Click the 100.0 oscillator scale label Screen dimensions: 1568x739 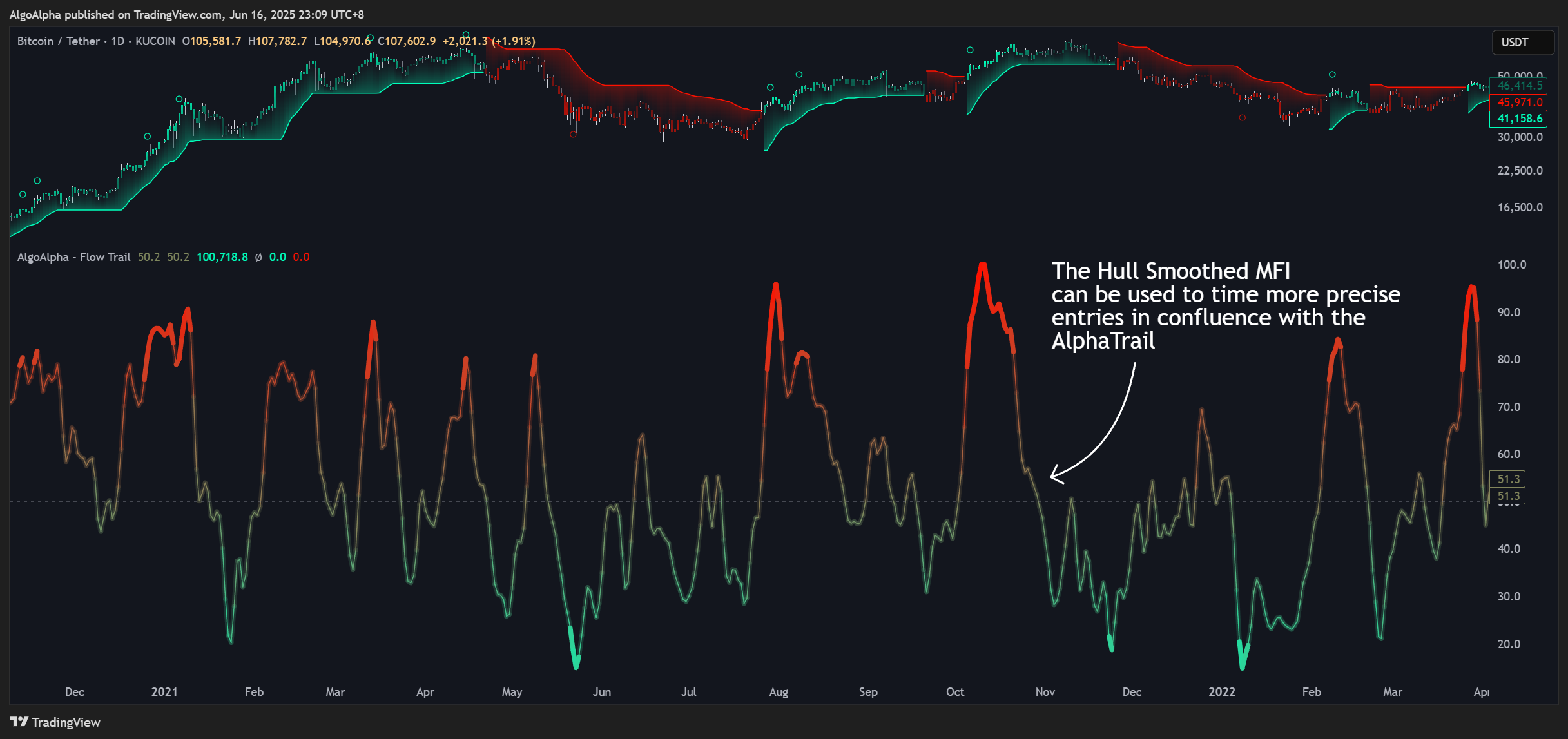(x=1511, y=265)
